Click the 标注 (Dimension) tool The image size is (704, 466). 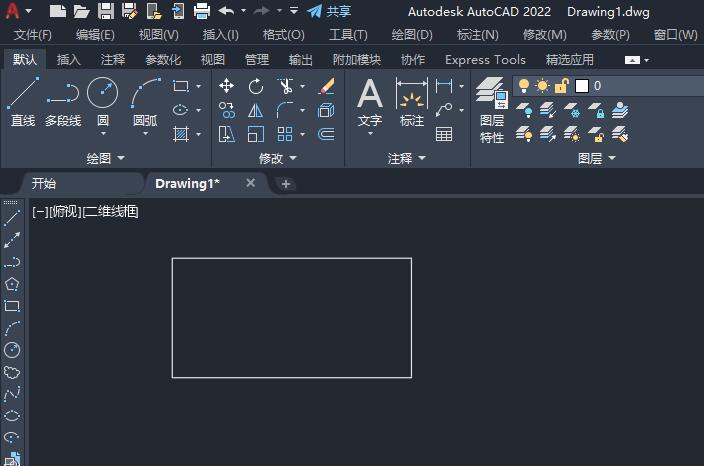click(411, 101)
